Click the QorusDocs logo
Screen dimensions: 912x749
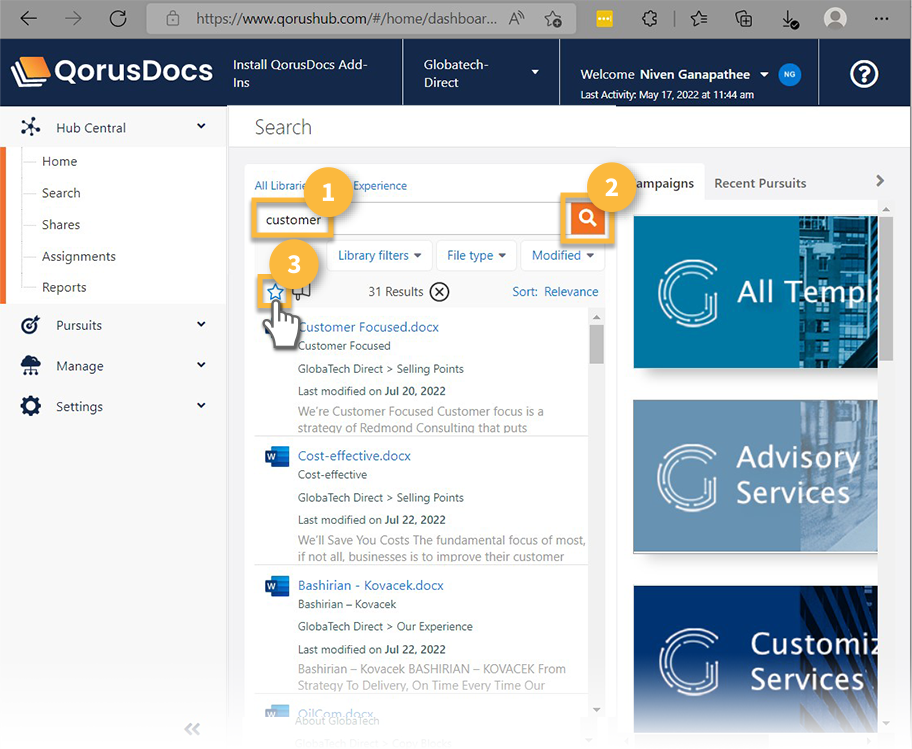click(112, 72)
